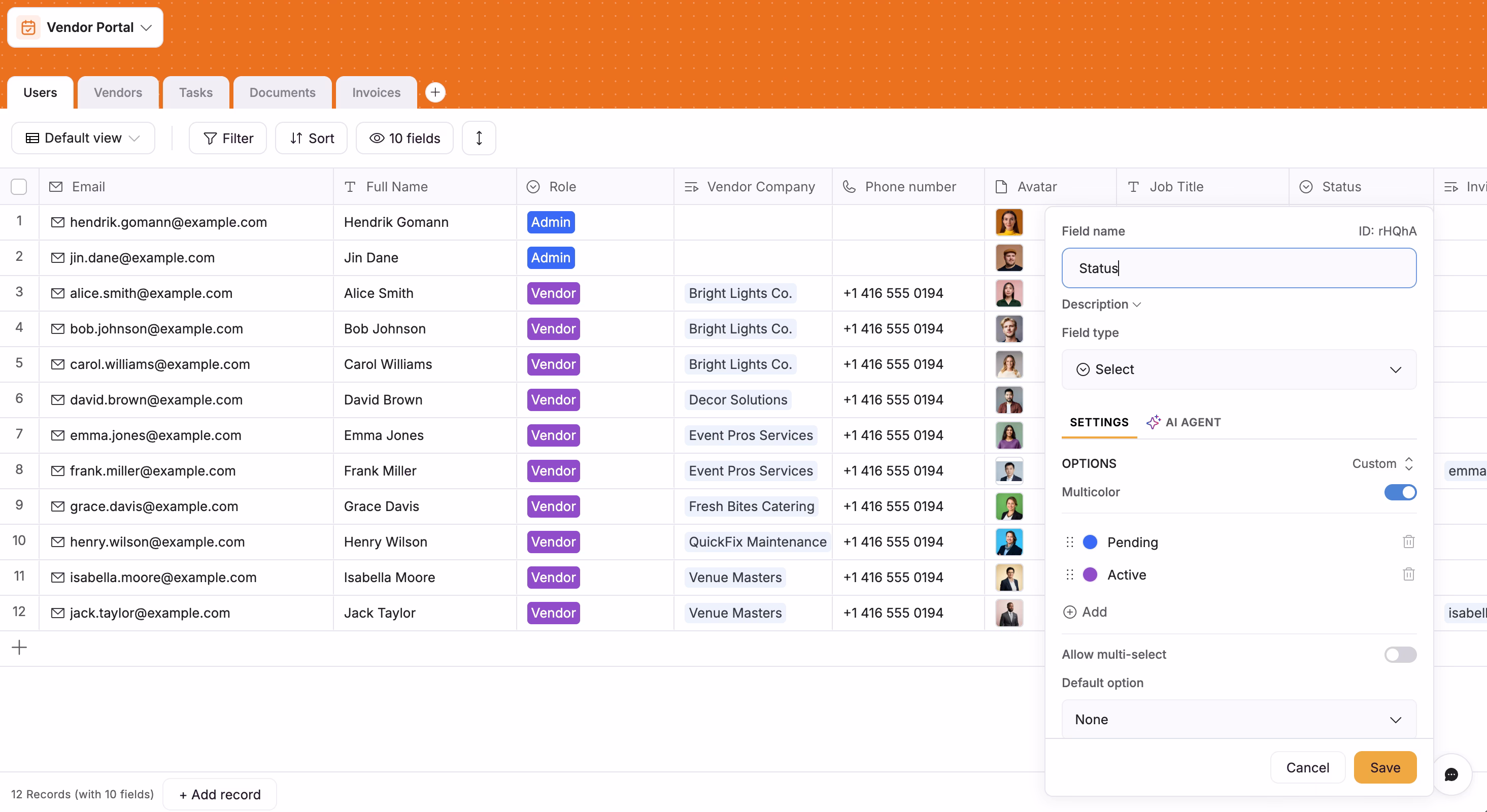
Task: Open the Field type Select dropdown
Action: click(1238, 369)
